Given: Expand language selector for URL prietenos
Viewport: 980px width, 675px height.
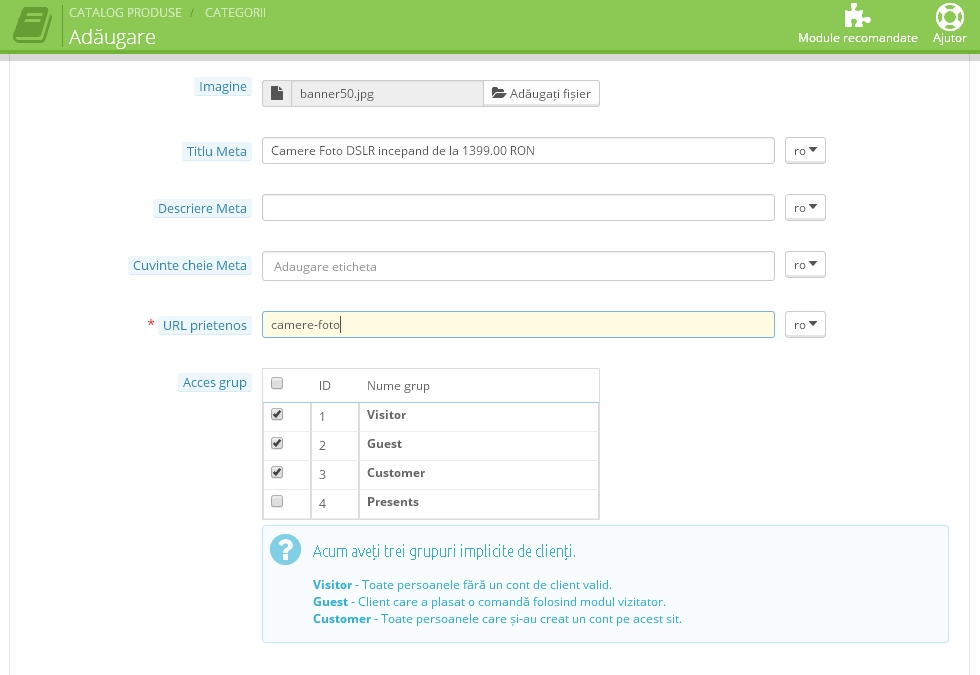Looking at the screenshot, I should pos(805,325).
